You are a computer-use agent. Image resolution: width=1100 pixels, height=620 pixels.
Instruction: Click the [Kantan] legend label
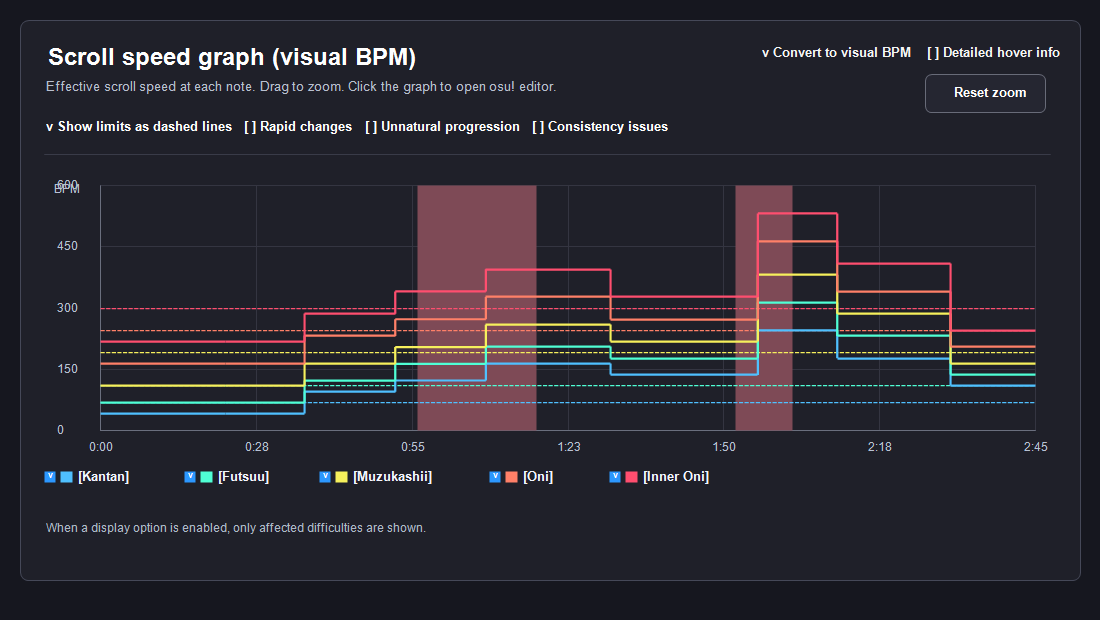click(x=104, y=477)
